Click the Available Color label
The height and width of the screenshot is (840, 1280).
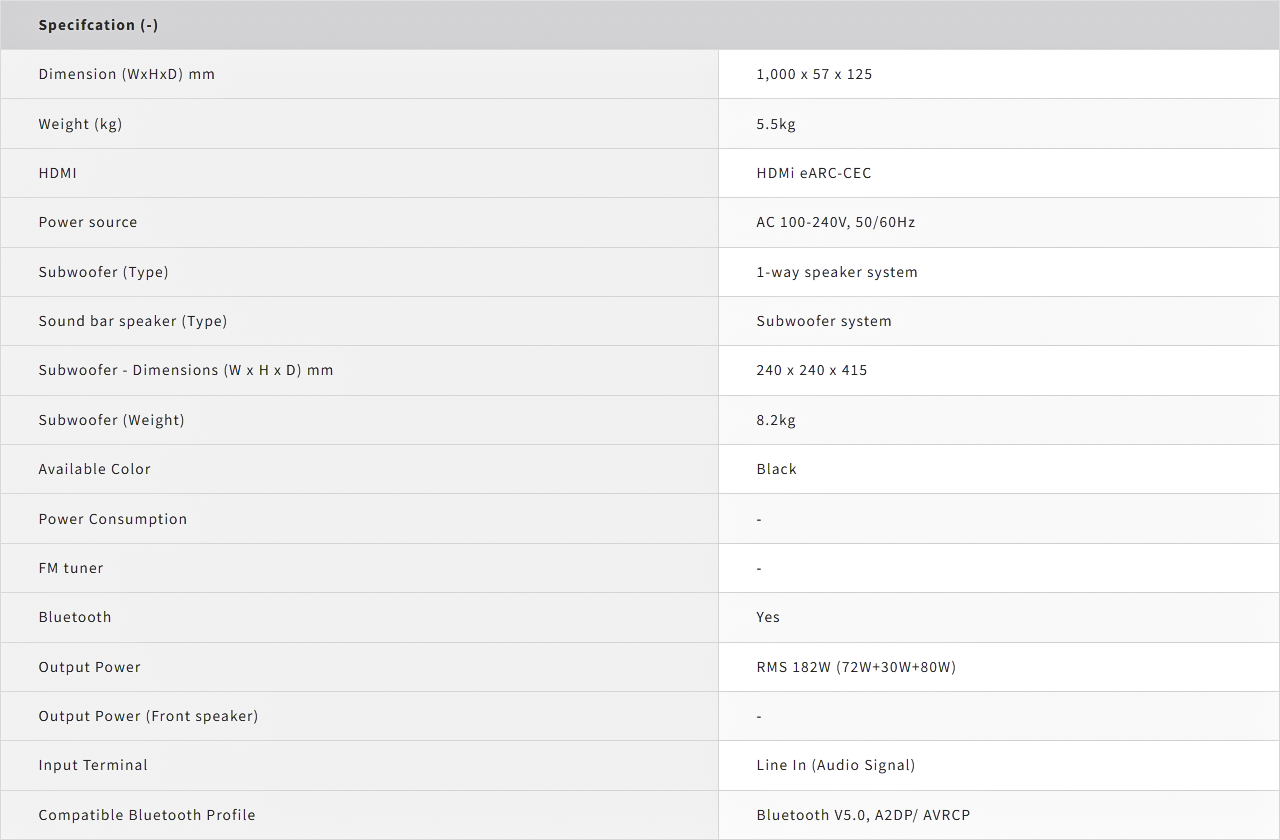(94, 469)
